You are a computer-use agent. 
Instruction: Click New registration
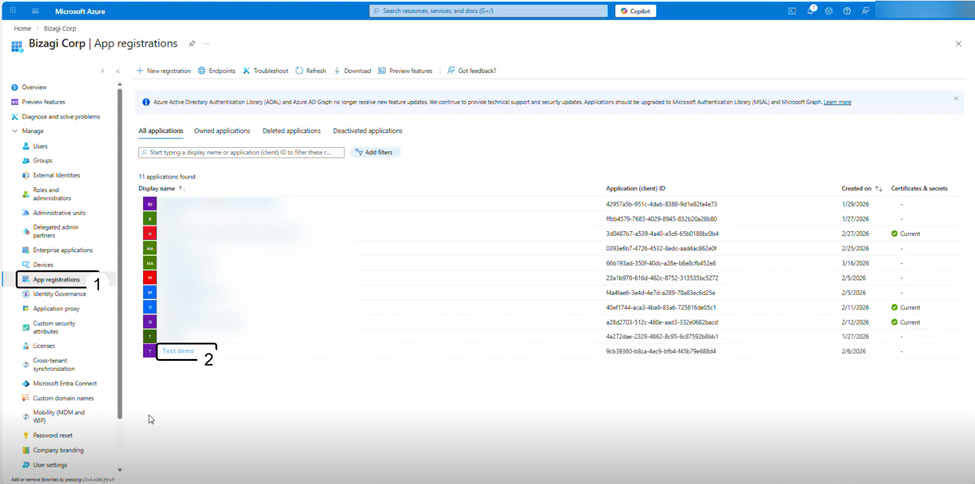[x=164, y=71]
